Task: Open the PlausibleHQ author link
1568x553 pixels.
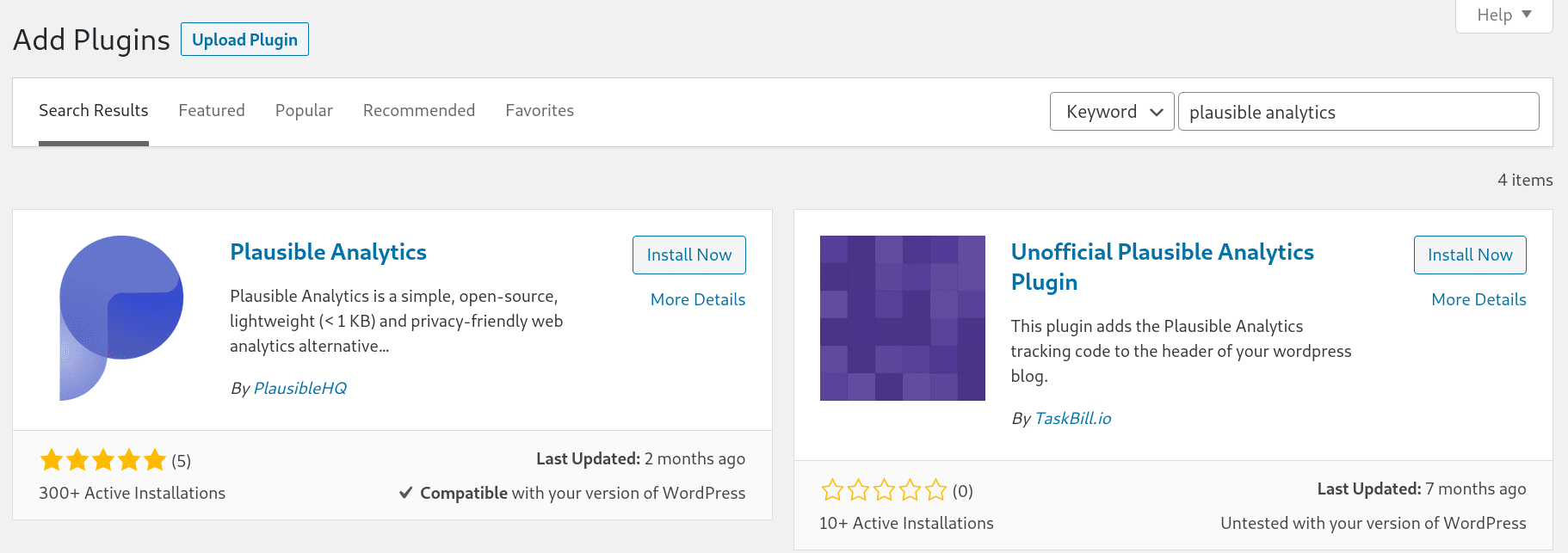Action: [300, 388]
